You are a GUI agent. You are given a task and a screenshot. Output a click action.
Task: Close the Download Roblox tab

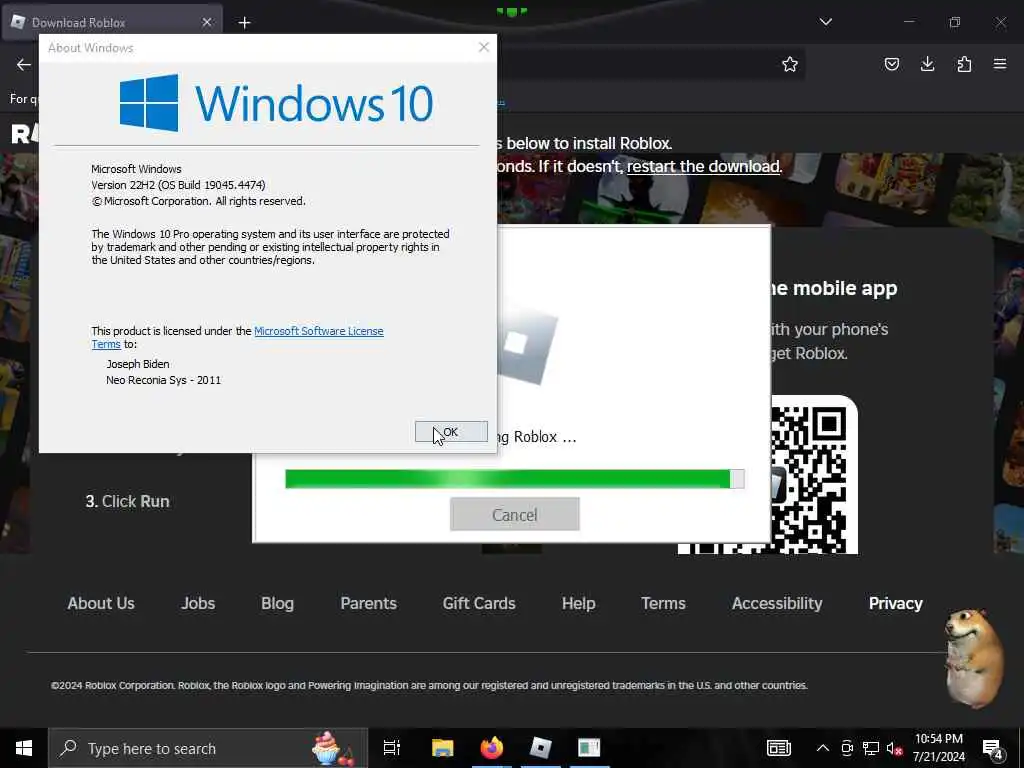click(206, 23)
